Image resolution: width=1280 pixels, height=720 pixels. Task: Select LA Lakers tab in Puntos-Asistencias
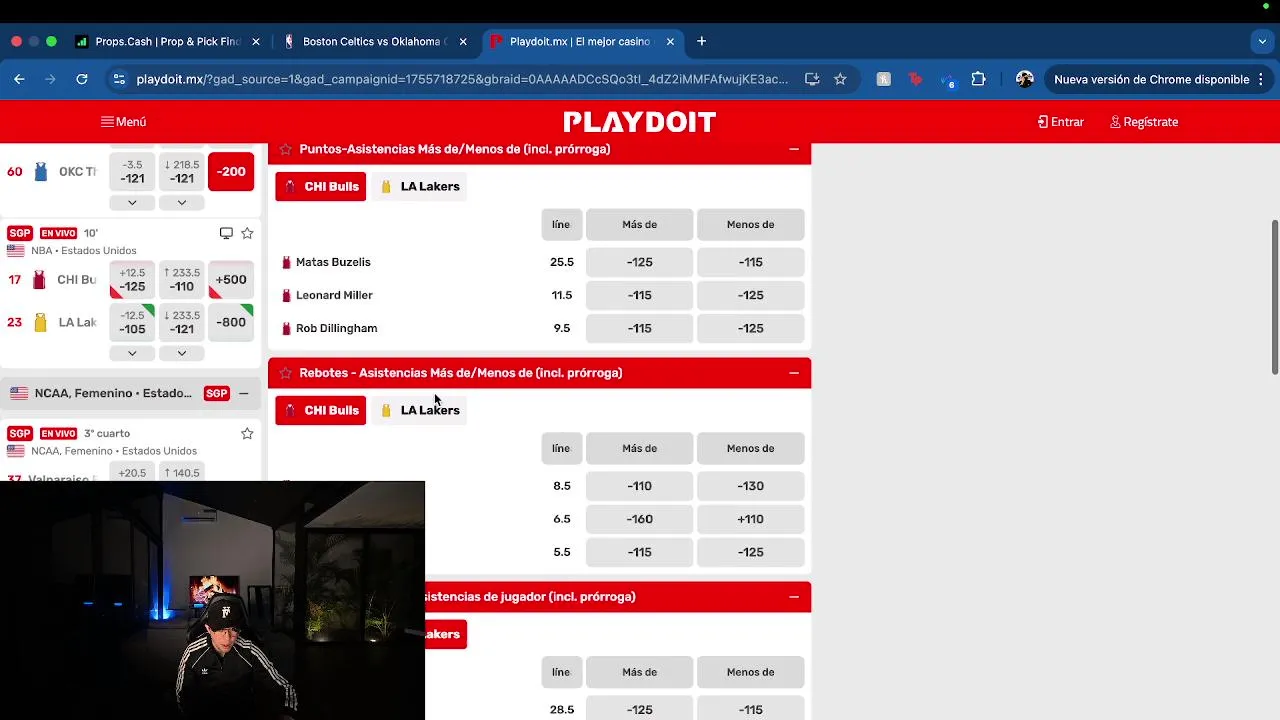[420, 186]
